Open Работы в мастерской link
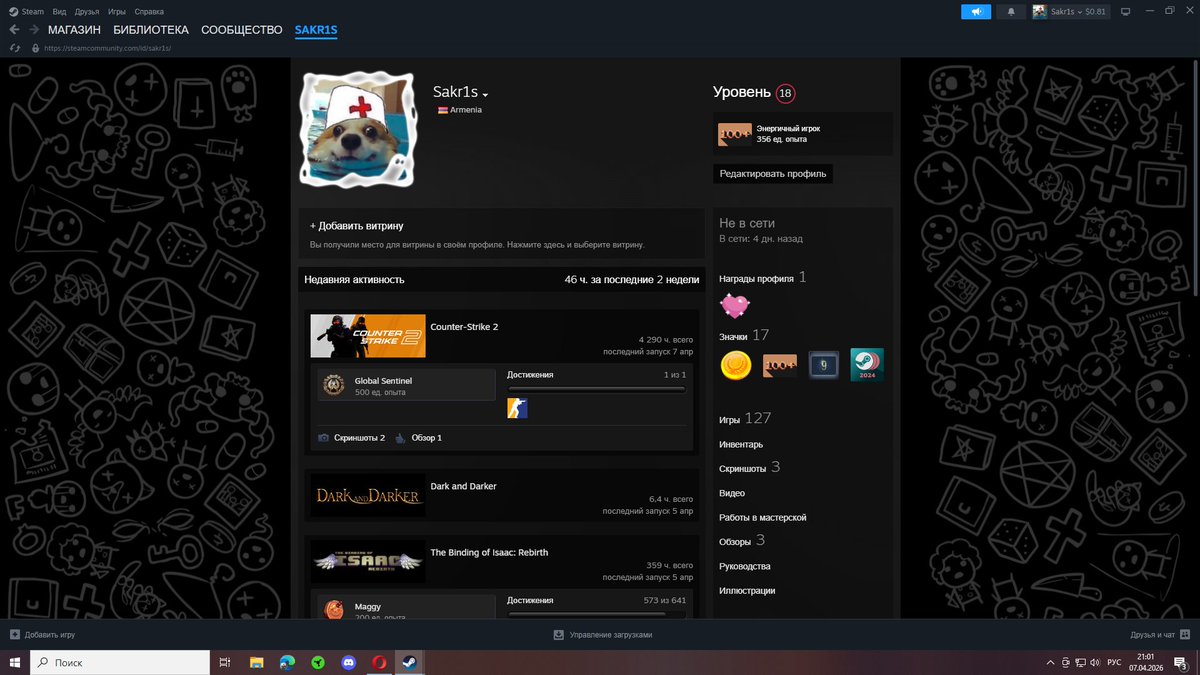This screenshot has width=1200, height=675. (762, 517)
